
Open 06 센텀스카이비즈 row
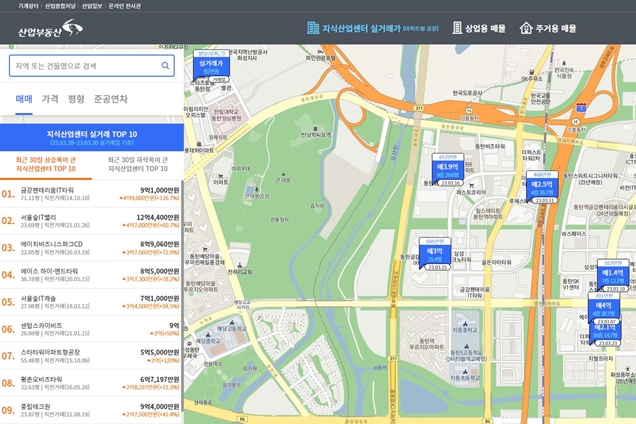pos(90,329)
